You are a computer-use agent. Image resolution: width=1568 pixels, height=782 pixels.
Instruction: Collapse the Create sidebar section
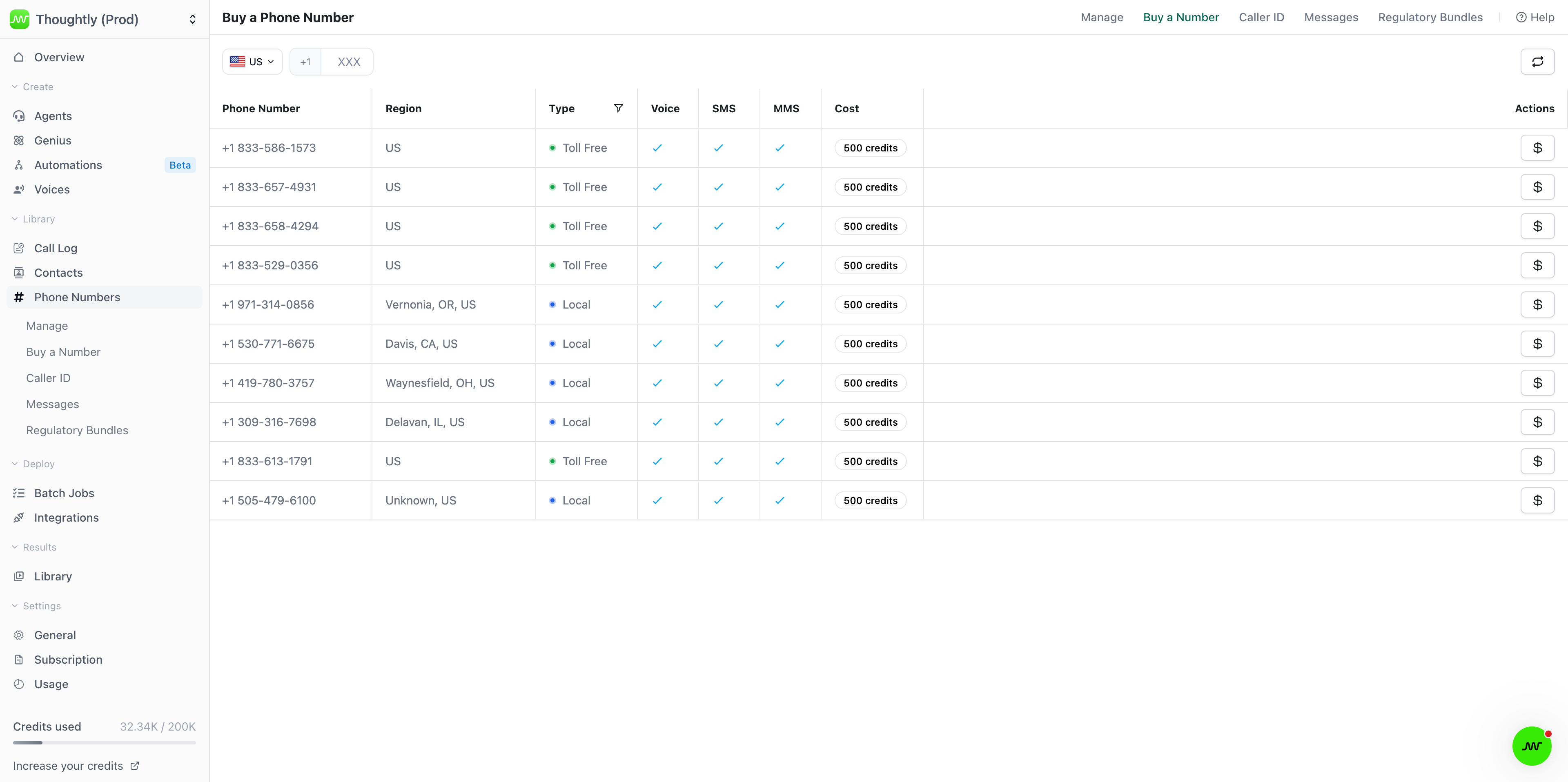tap(33, 87)
